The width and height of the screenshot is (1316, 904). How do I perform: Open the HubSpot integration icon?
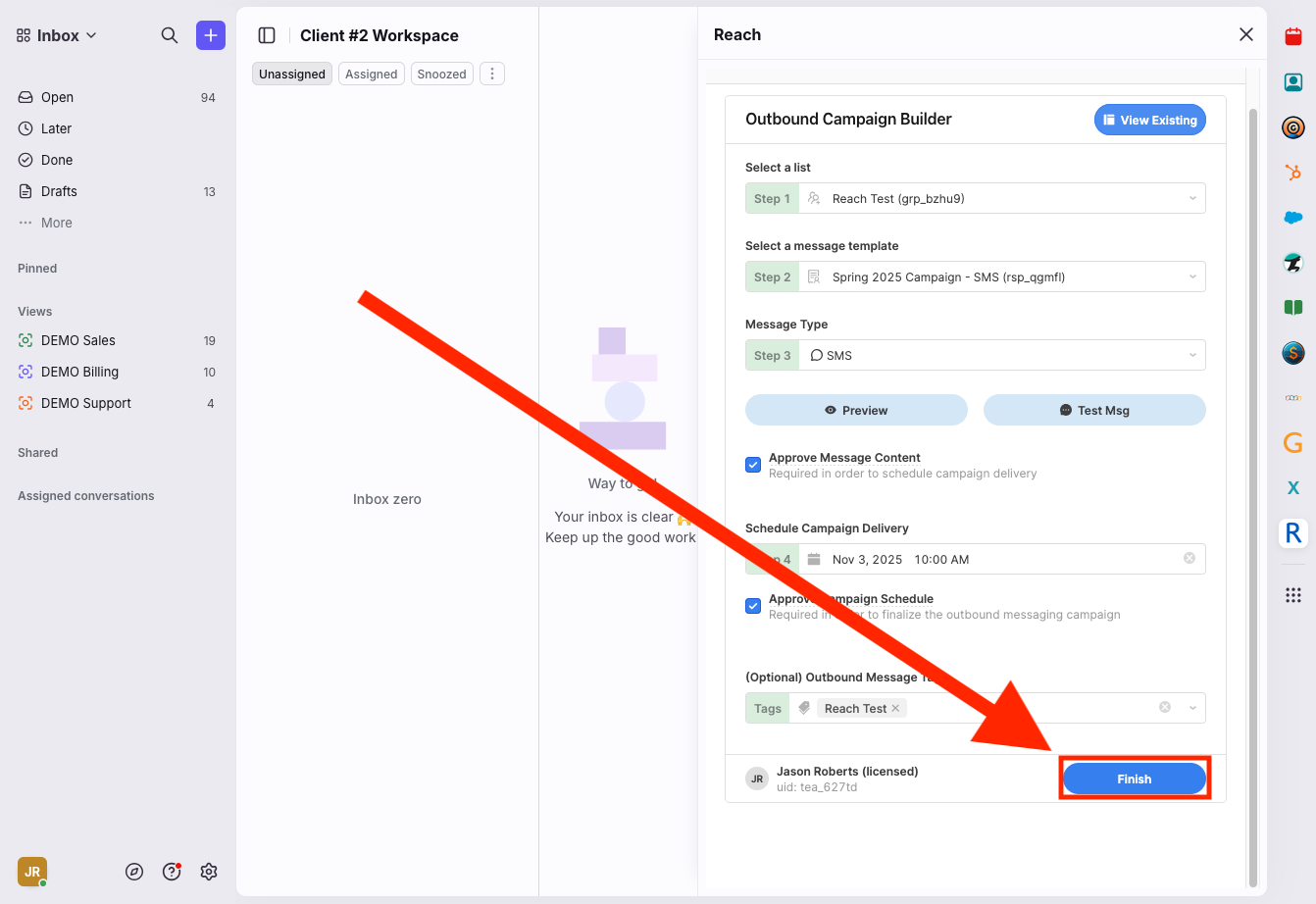1293,173
